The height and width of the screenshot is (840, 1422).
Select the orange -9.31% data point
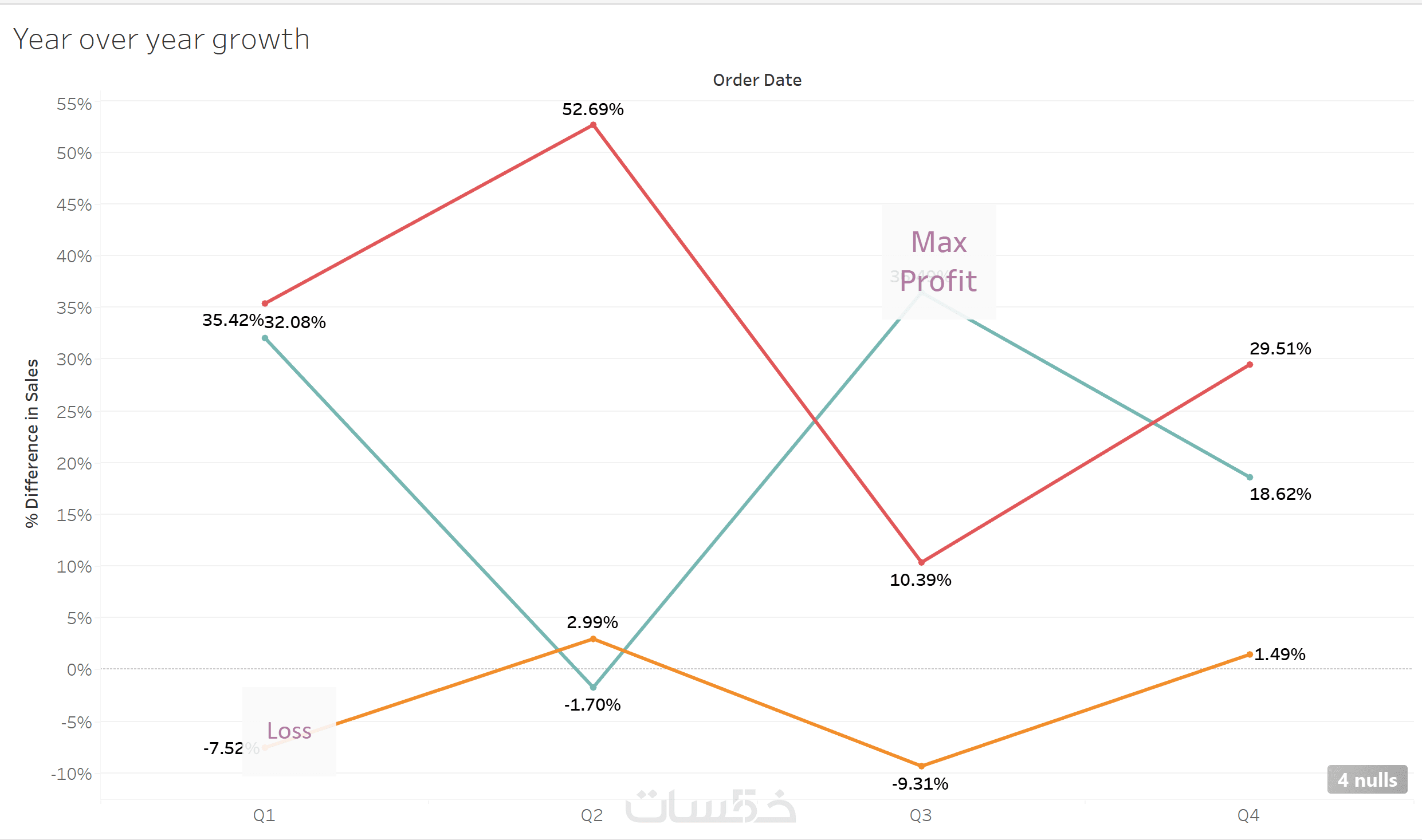click(921, 766)
